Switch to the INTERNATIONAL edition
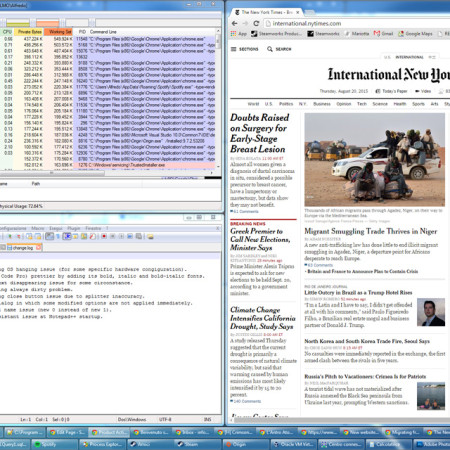The height and width of the screenshot is (450, 450). [x=409, y=57]
